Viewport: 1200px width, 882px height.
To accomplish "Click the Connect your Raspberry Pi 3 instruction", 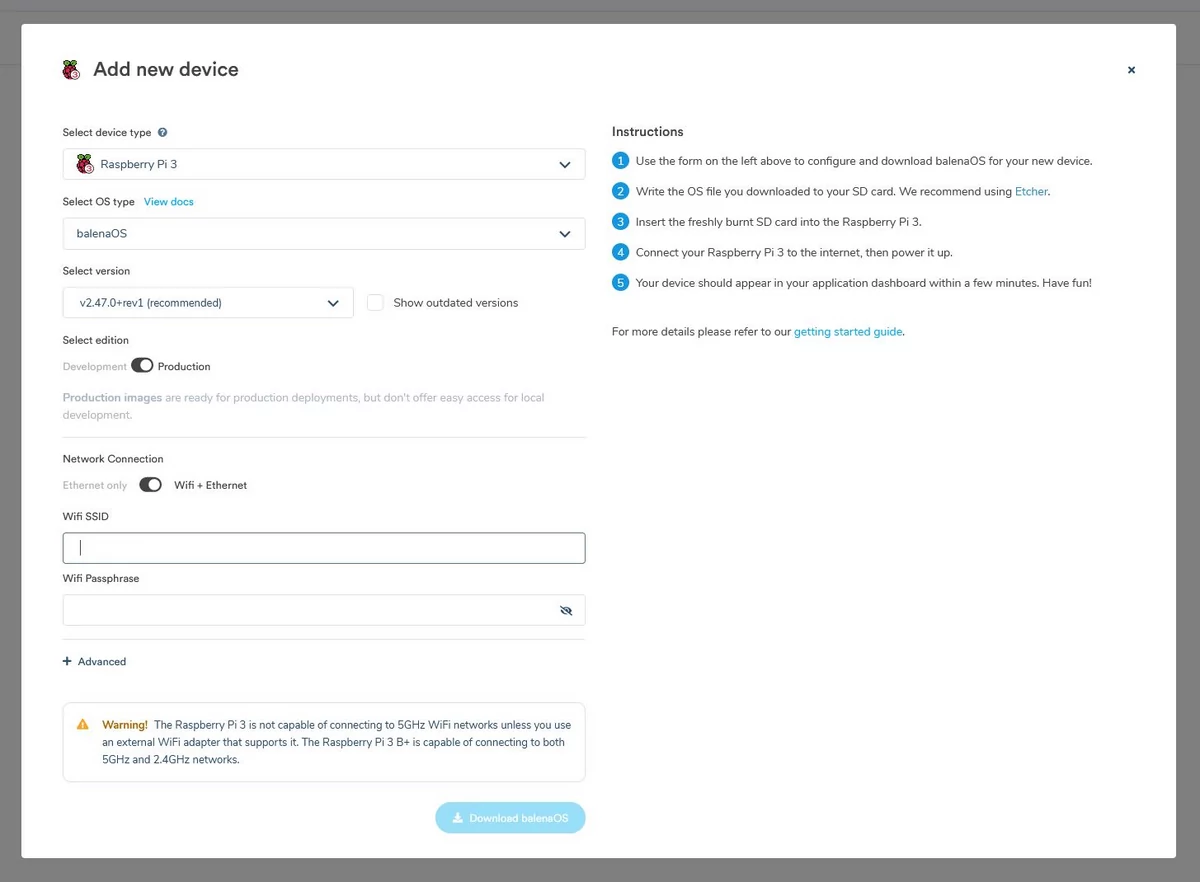I will (x=794, y=253).
